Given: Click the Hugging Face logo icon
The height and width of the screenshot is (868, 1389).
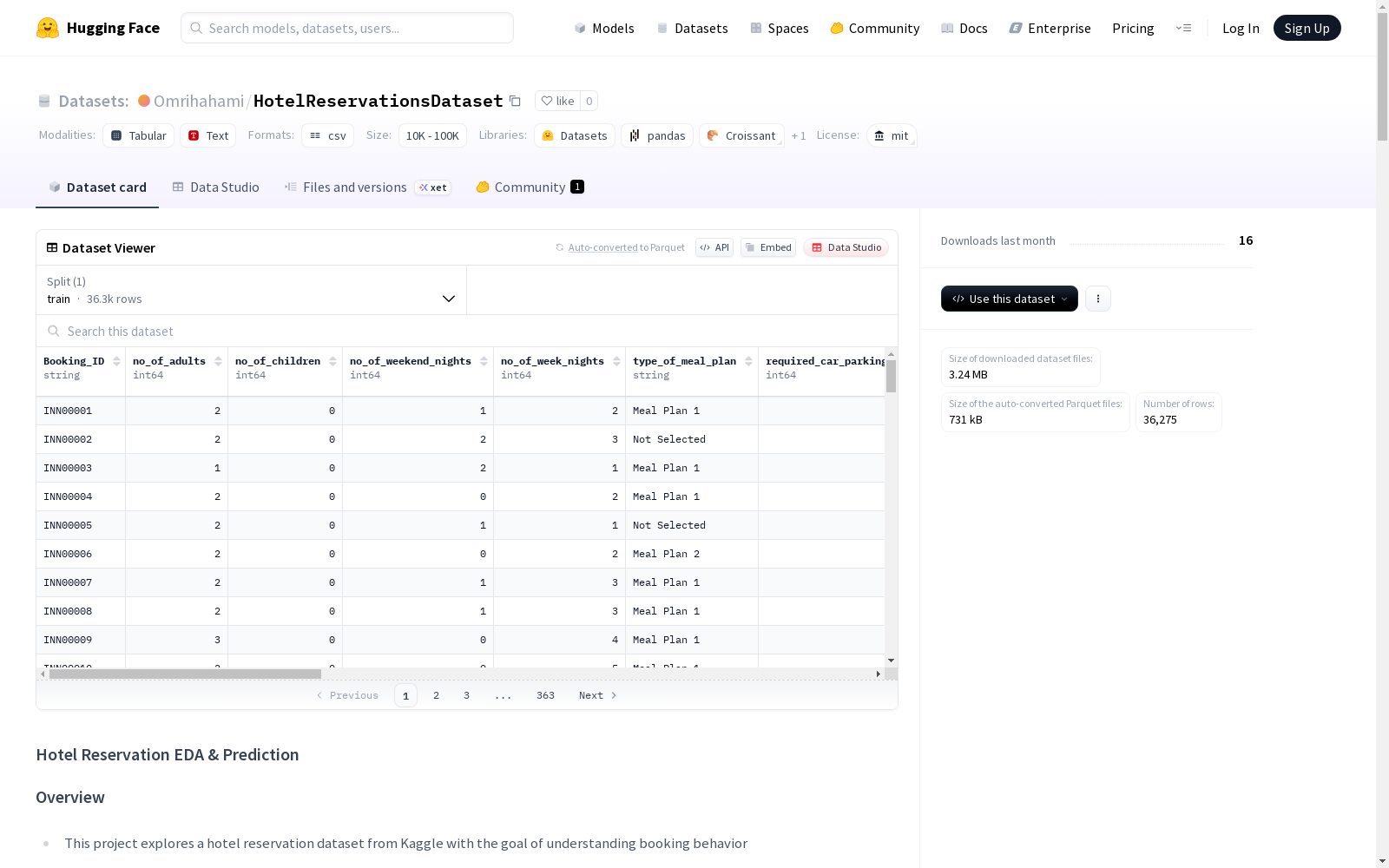Looking at the screenshot, I should click(x=48, y=28).
